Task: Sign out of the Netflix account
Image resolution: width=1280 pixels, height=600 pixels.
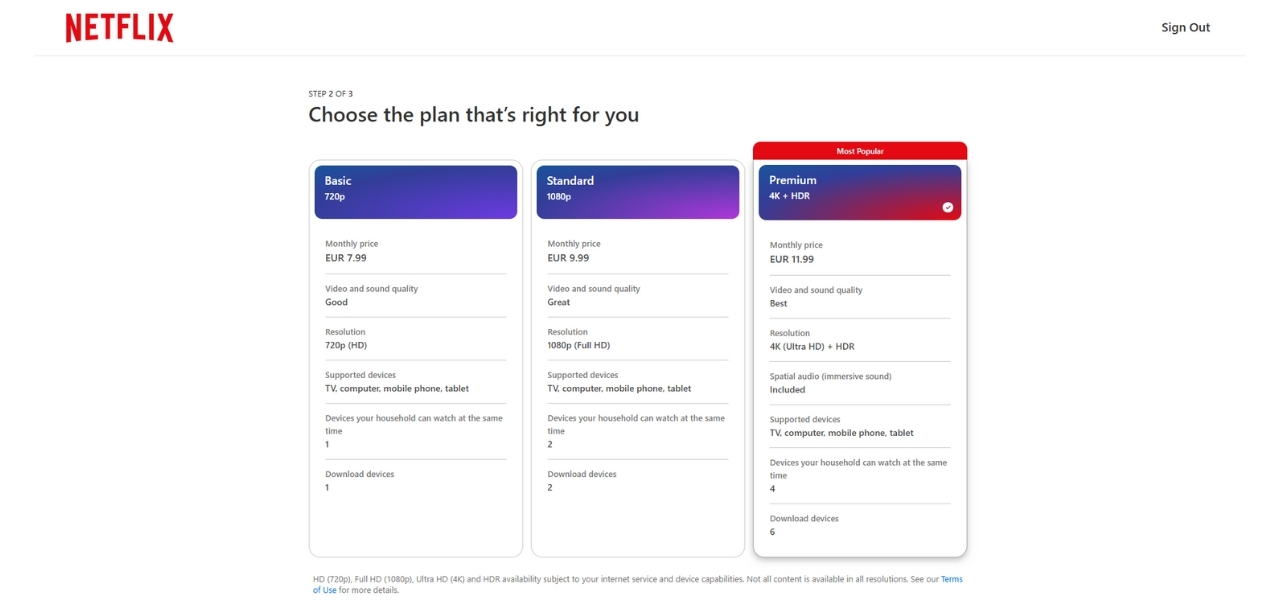Action: click(x=1185, y=28)
